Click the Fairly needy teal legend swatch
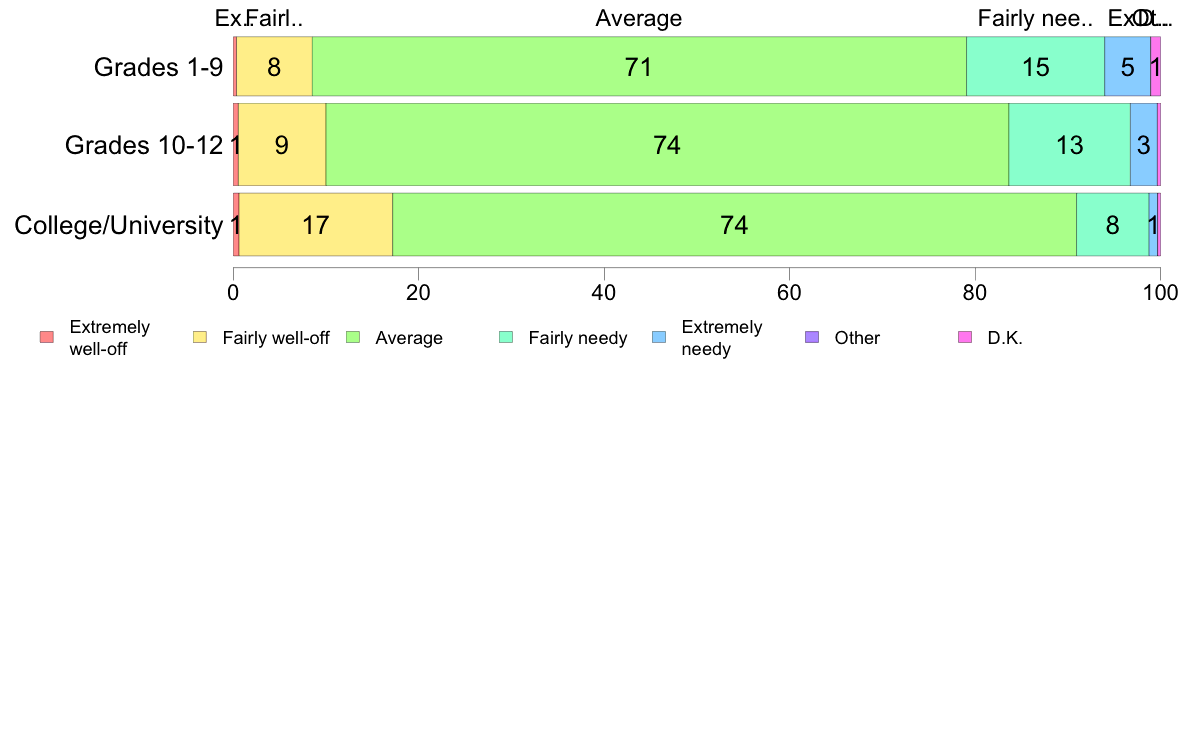The height and width of the screenshot is (736, 1188). tap(506, 337)
